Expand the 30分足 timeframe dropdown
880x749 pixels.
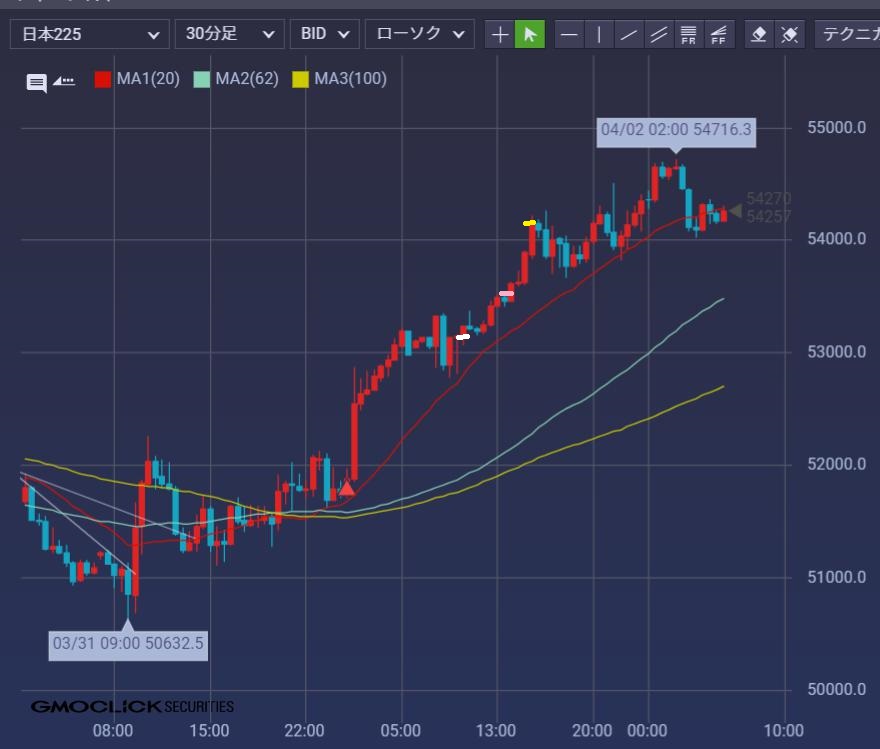[229, 34]
